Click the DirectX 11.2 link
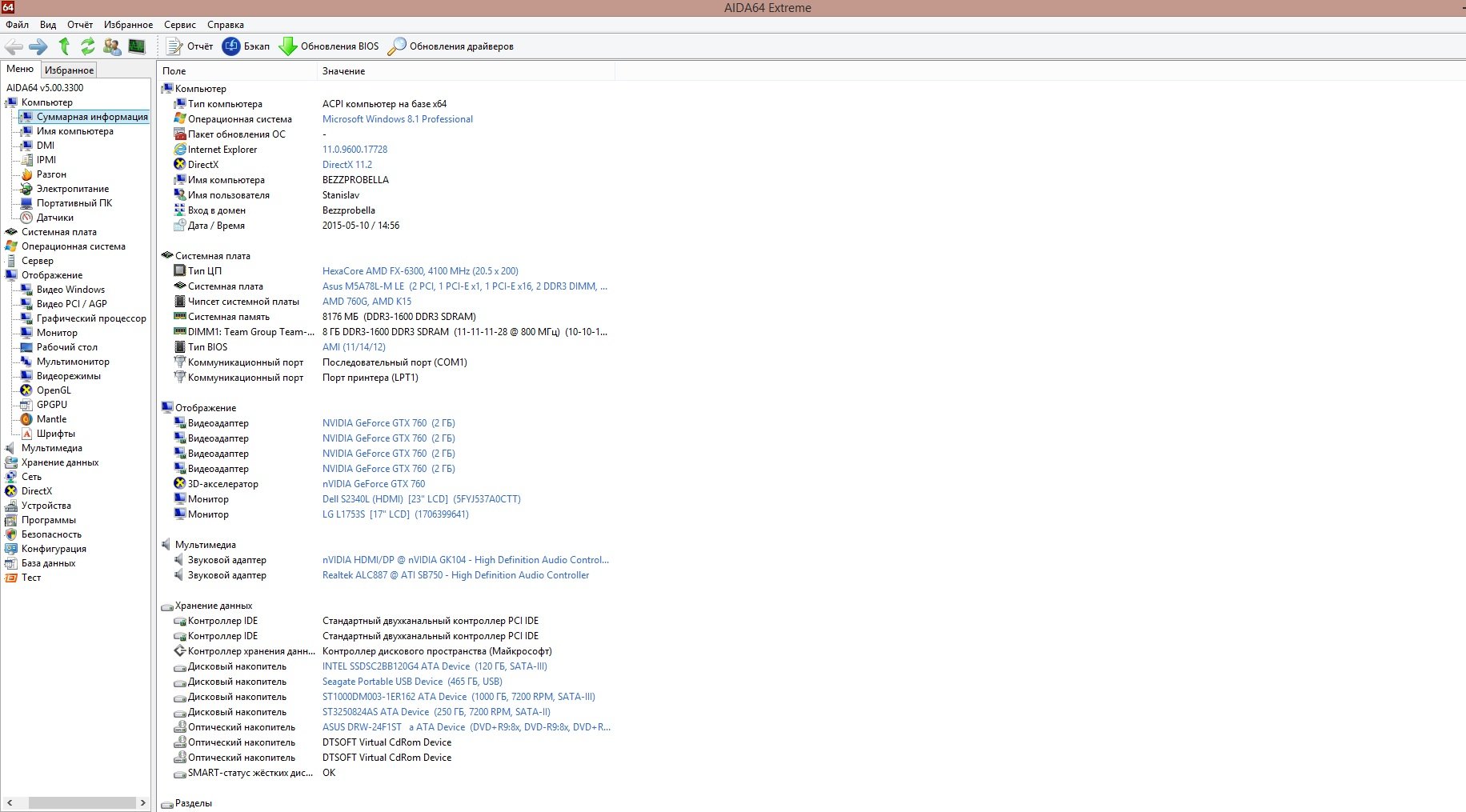Image resolution: width=1466 pixels, height=812 pixels. (347, 165)
